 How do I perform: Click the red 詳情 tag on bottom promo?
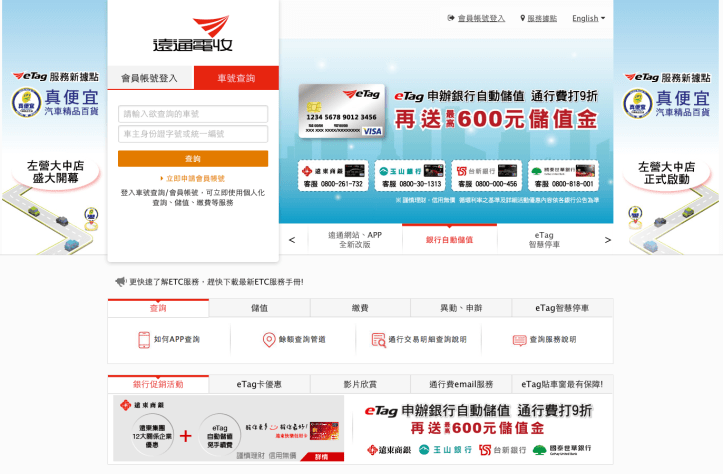coord(322,456)
